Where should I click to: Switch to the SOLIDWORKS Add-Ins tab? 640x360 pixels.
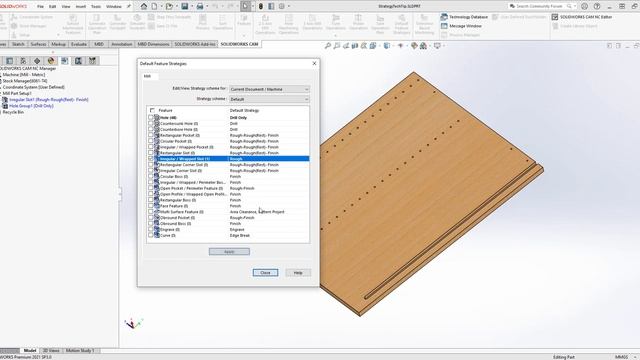pos(195,44)
